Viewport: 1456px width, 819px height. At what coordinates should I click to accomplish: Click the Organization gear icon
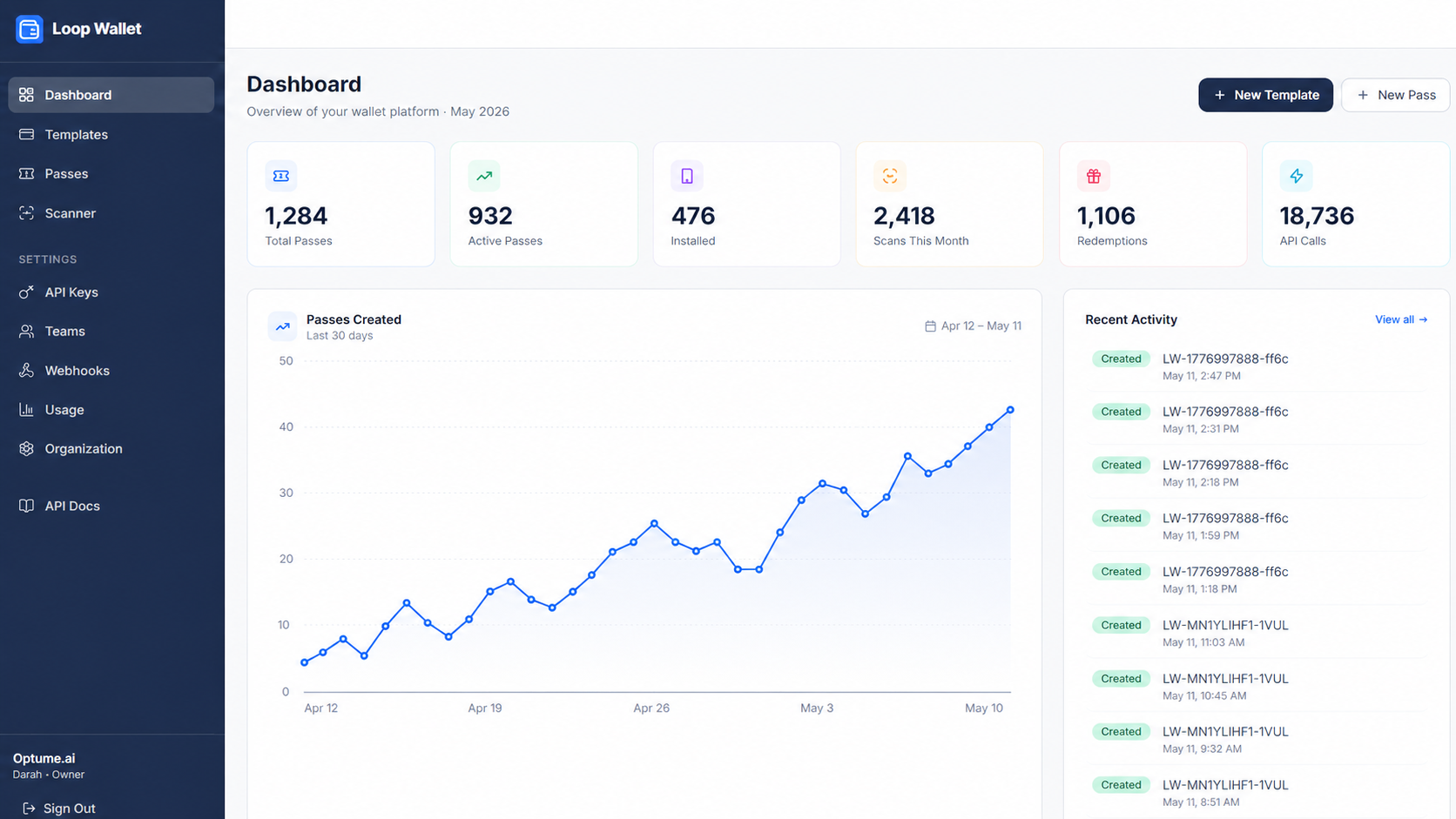(27, 449)
